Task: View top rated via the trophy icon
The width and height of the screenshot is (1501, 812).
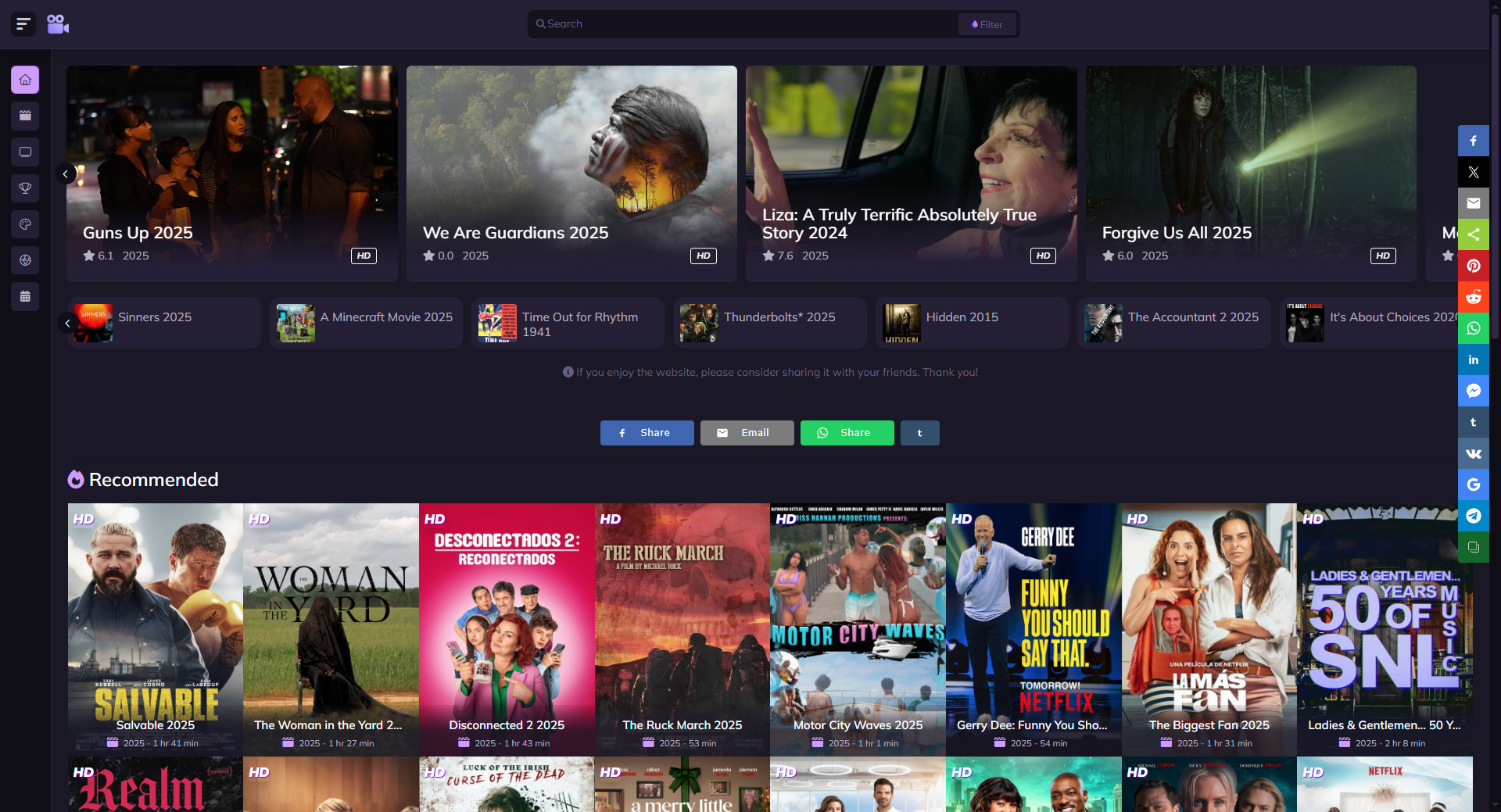Action: click(x=25, y=188)
